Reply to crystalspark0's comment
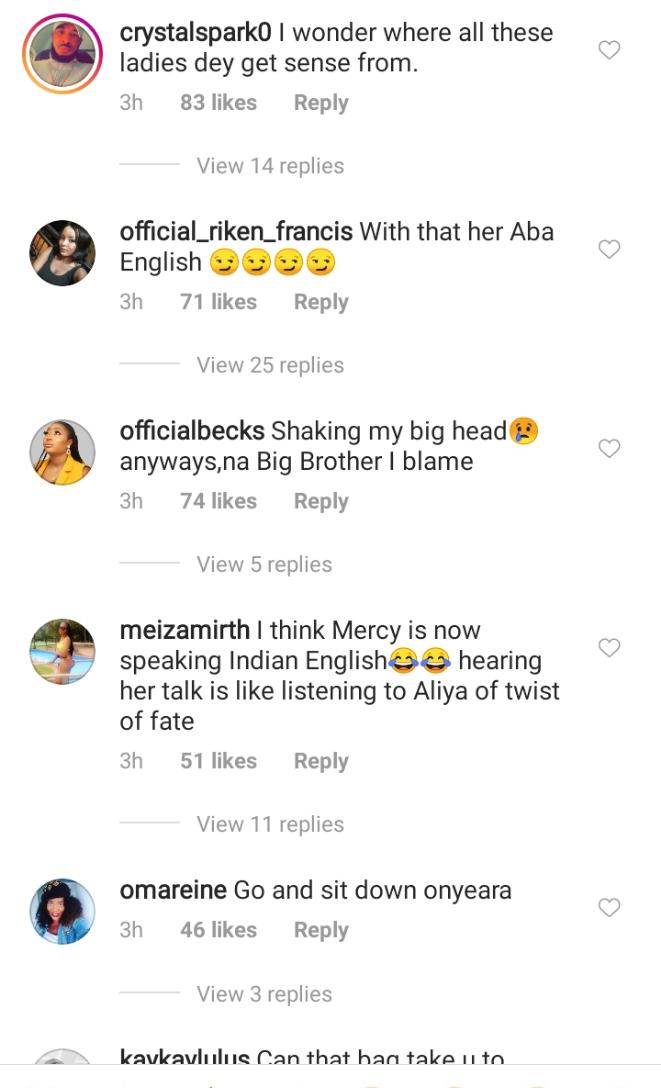This screenshot has height=1088, width=661. tap(321, 103)
